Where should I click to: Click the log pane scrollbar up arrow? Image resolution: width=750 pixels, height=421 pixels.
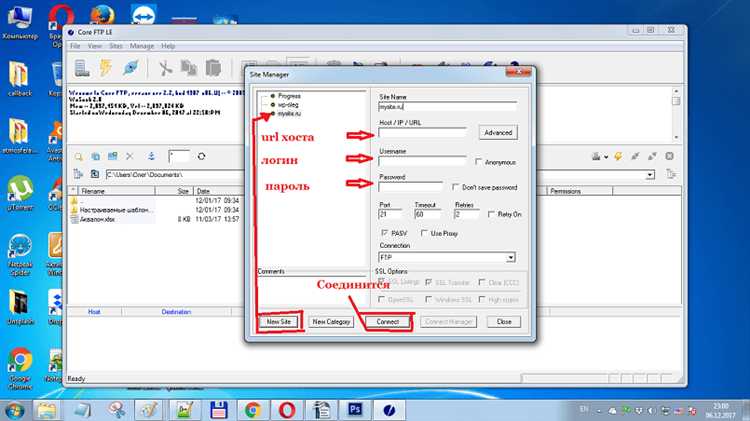click(676, 91)
